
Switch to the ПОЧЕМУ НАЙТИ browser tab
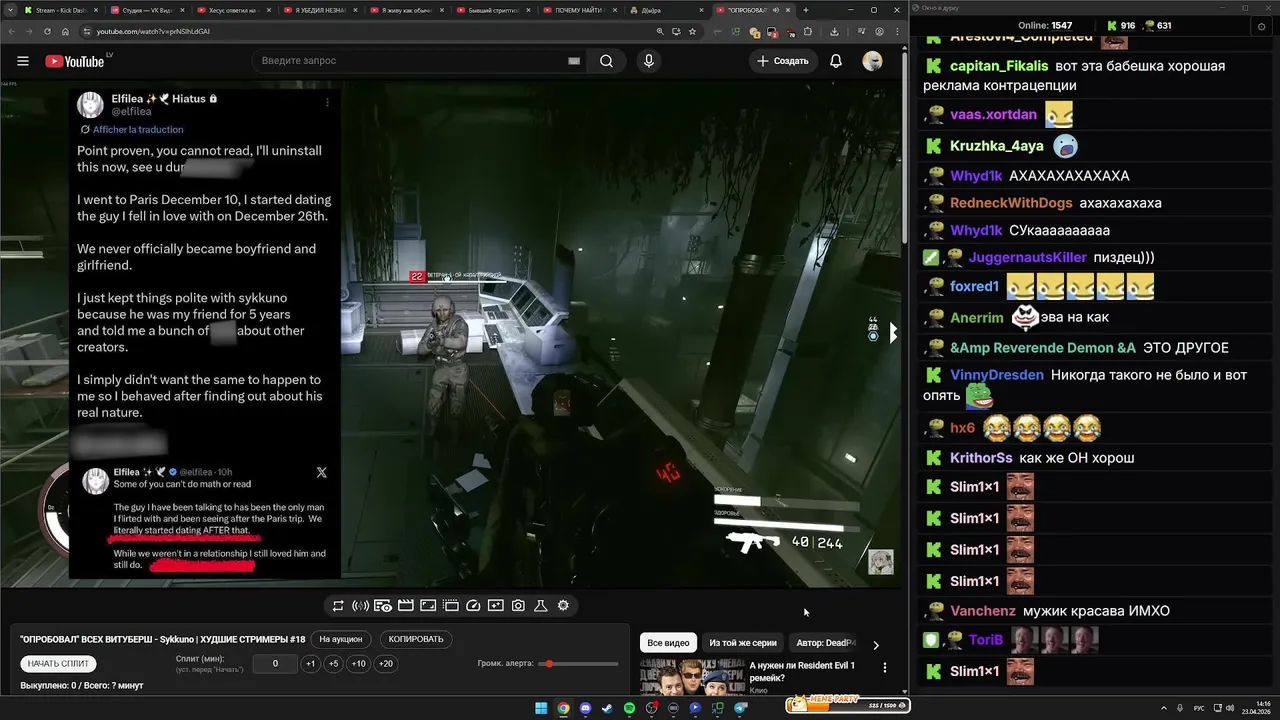coord(580,10)
